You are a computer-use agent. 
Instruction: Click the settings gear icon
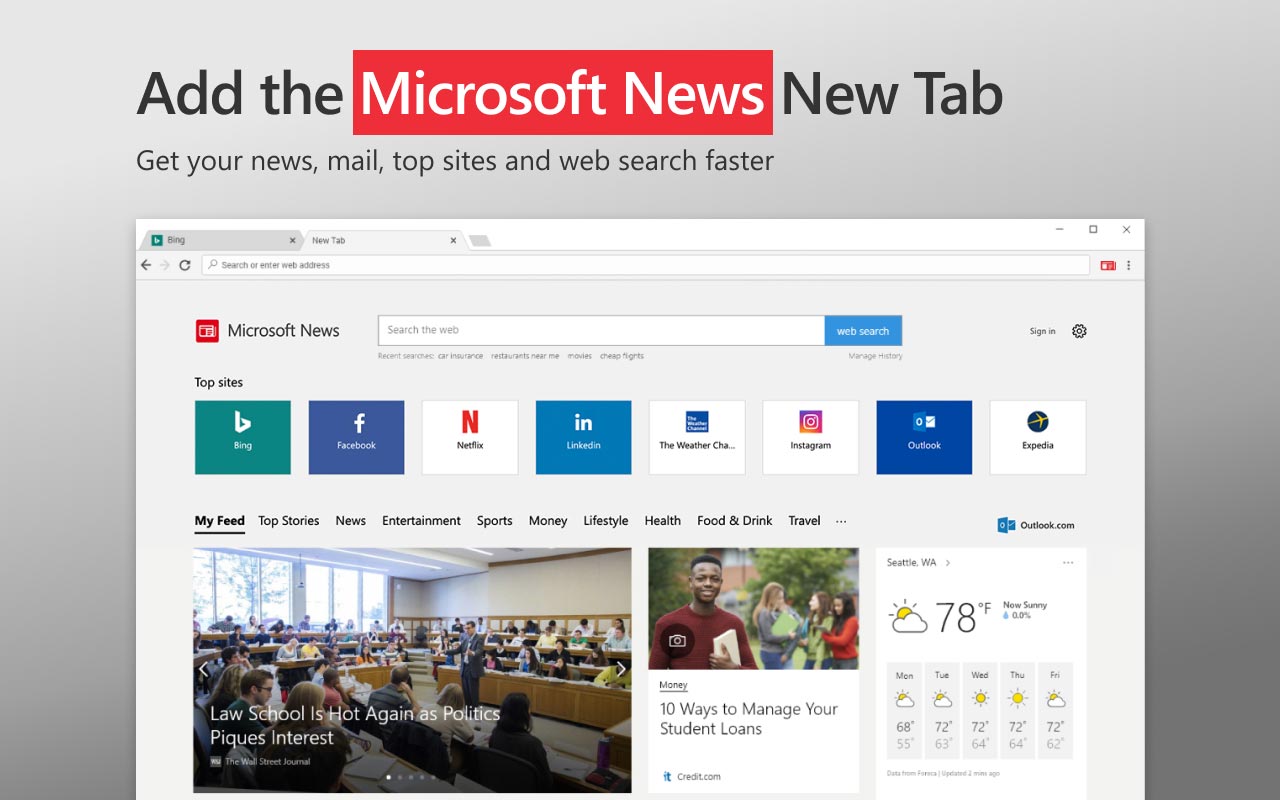coord(1079,331)
